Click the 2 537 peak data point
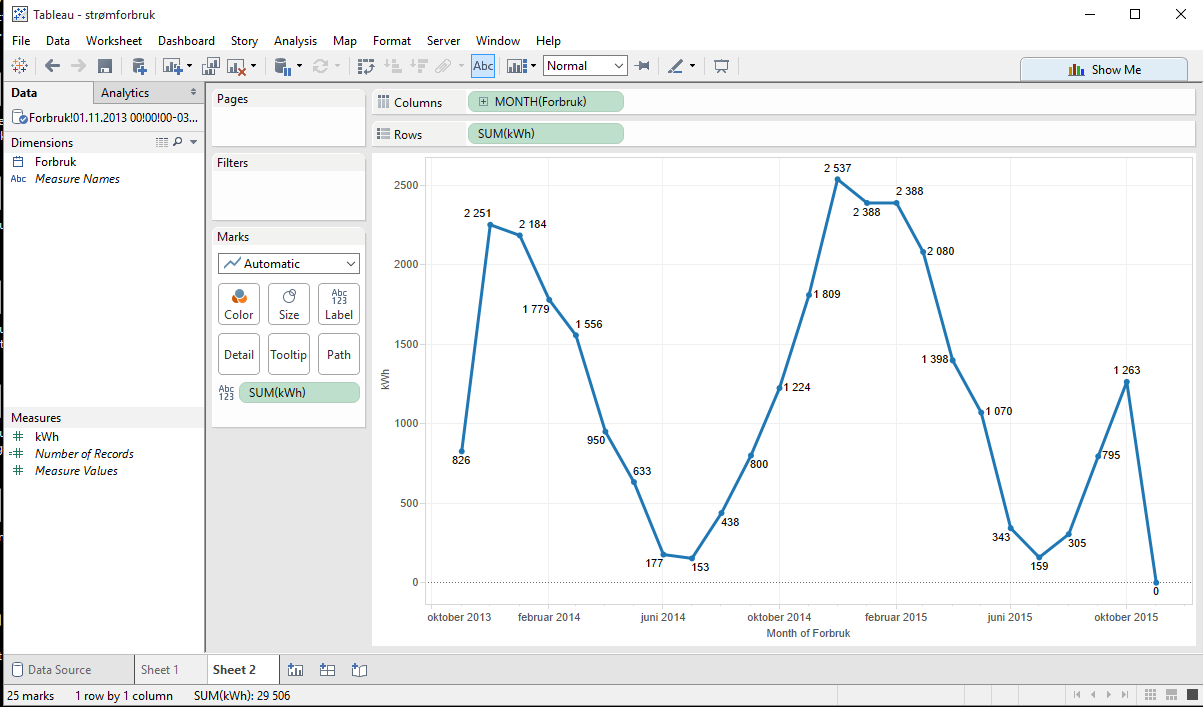Image resolution: width=1203 pixels, height=707 pixels. 837,179
